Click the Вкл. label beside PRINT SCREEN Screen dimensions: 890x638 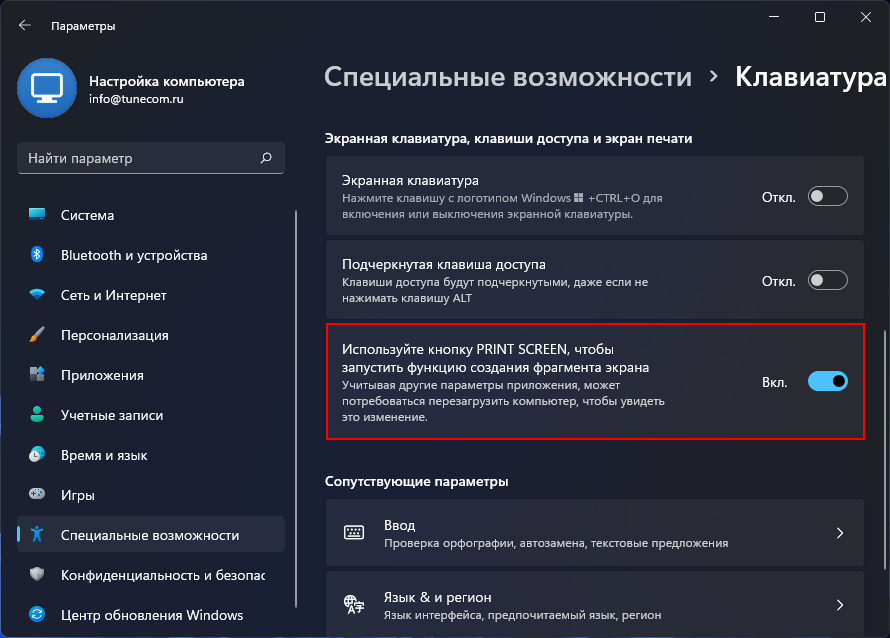(775, 382)
